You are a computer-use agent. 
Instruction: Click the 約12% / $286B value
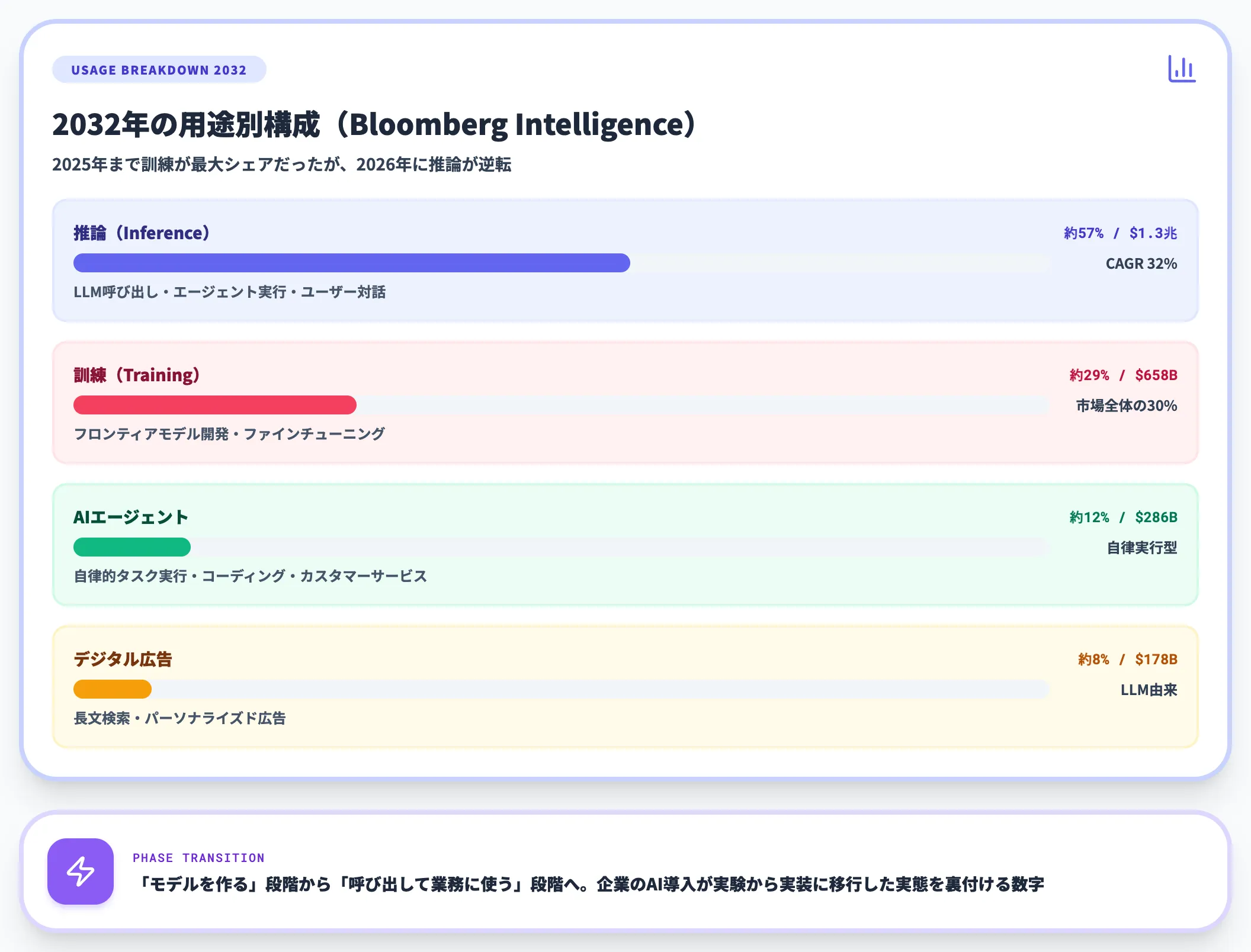pos(1123,517)
